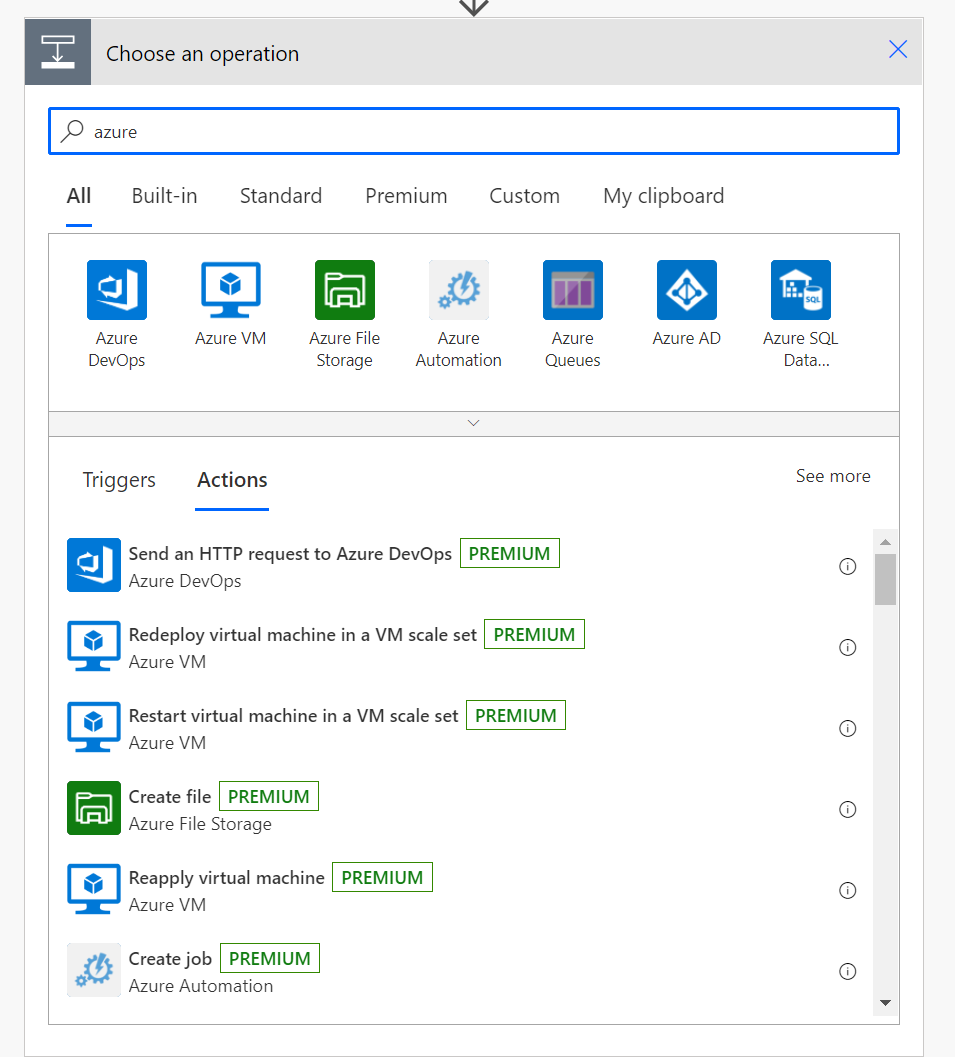
Task: View info for the Create file action
Action: tap(848, 809)
